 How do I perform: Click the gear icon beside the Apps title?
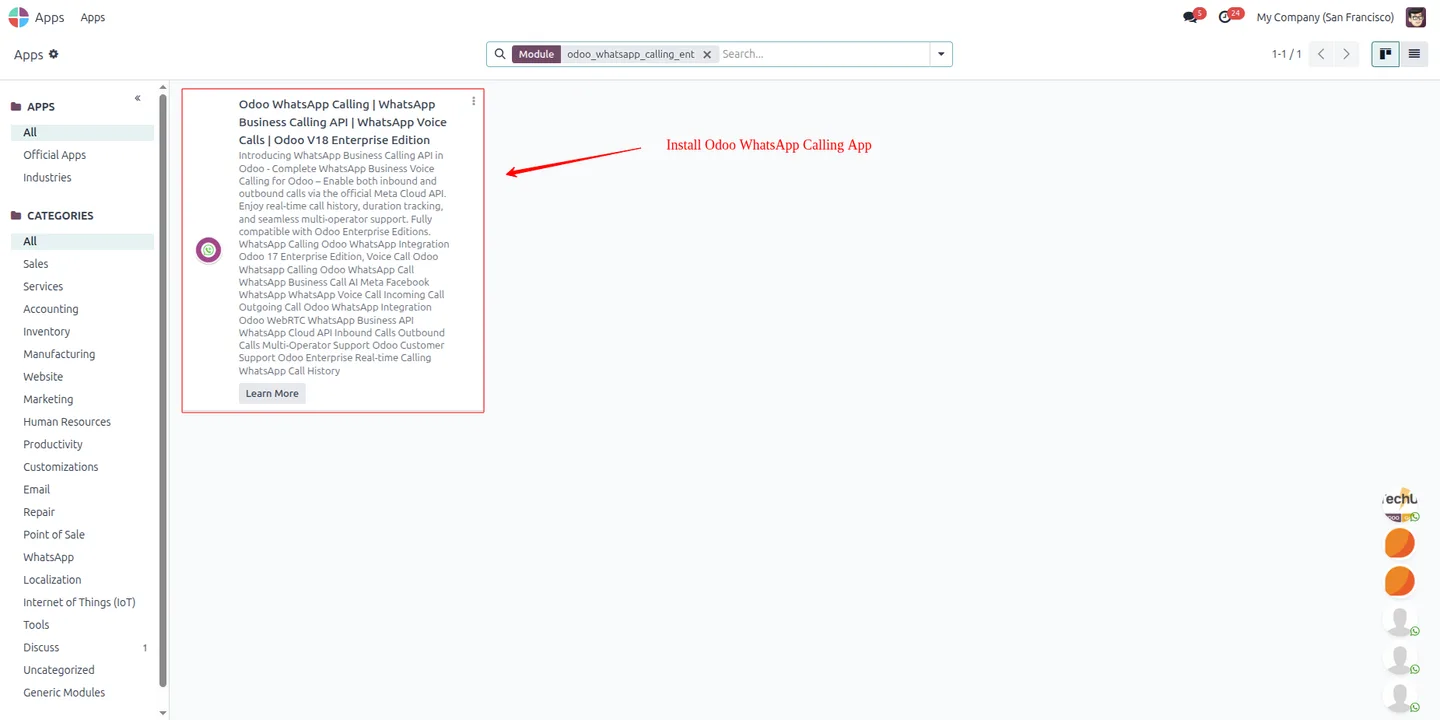54,54
